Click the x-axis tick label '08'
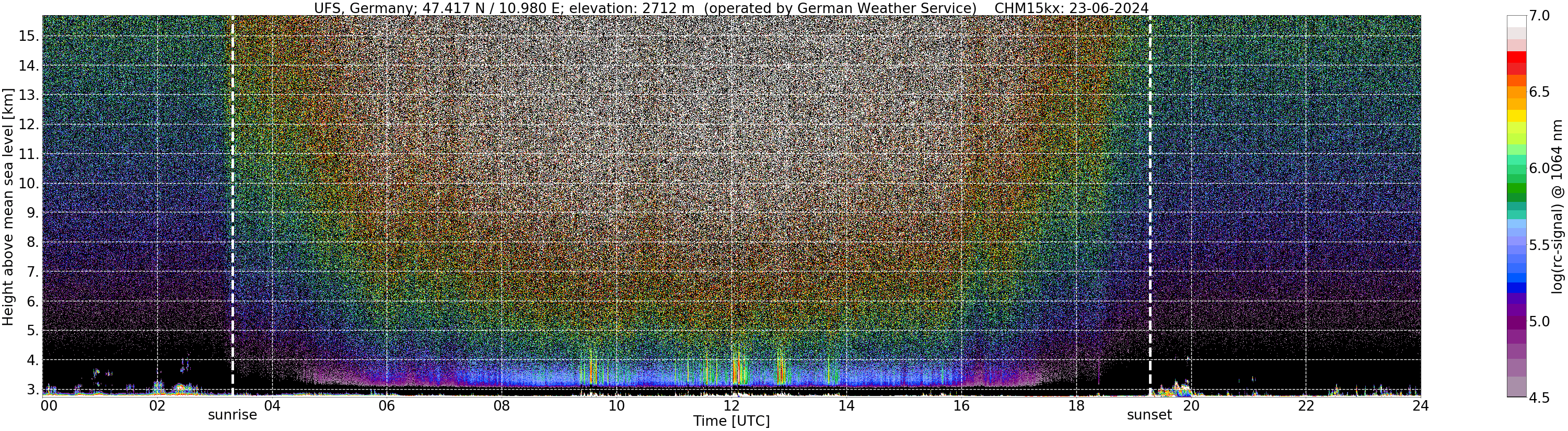 [502, 405]
